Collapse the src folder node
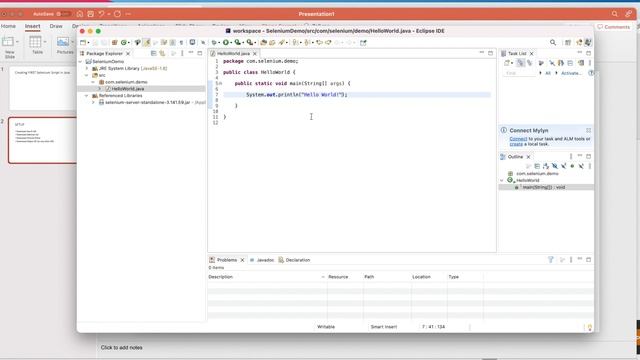Image resolution: width=640 pixels, height=360 pixels. pos(87,75)
